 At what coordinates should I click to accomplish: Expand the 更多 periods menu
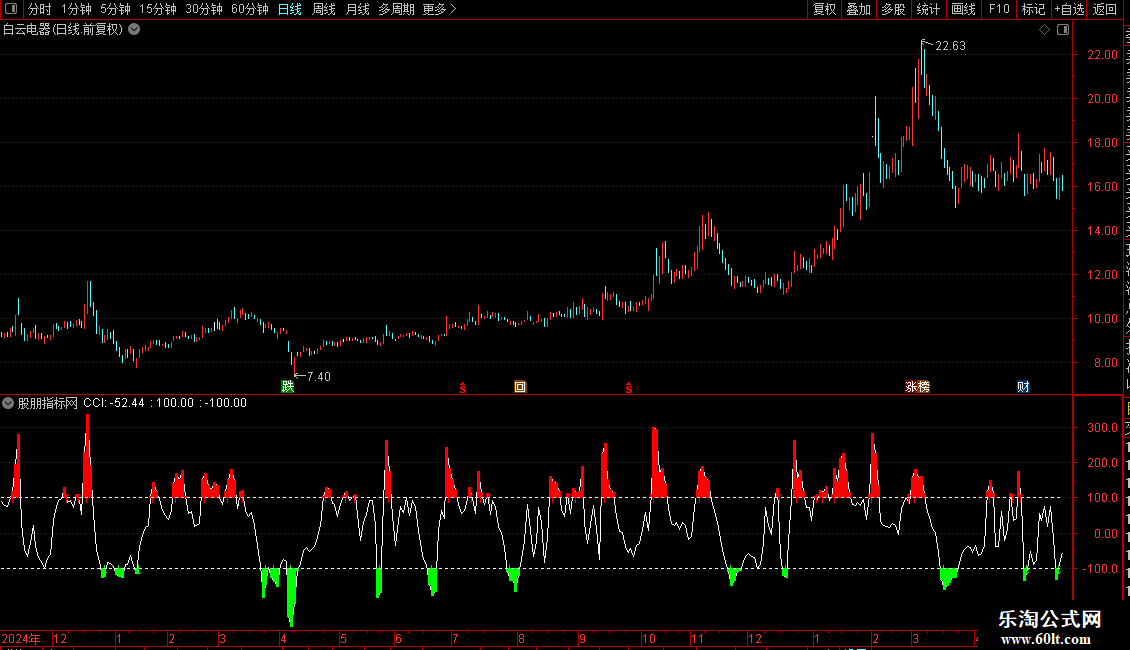point(440,9)
